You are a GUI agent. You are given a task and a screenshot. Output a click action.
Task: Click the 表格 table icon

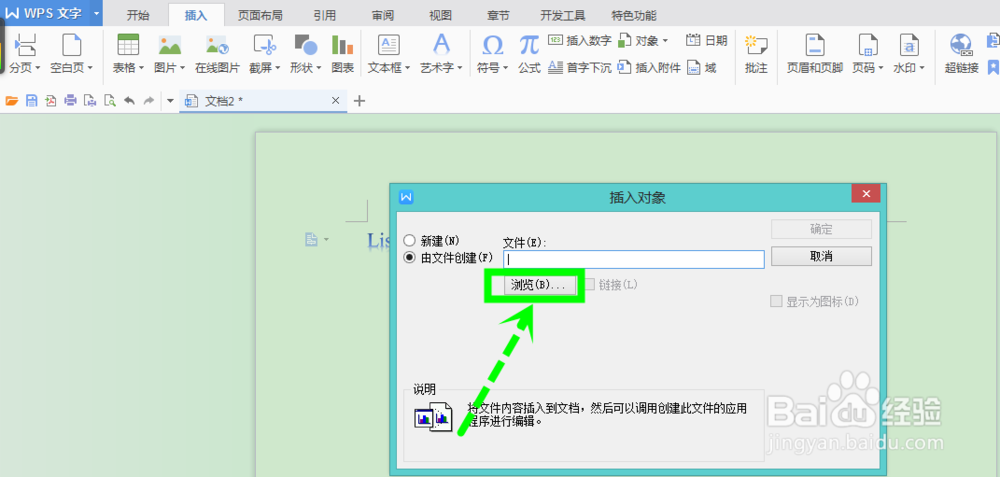tap(128, 45)
